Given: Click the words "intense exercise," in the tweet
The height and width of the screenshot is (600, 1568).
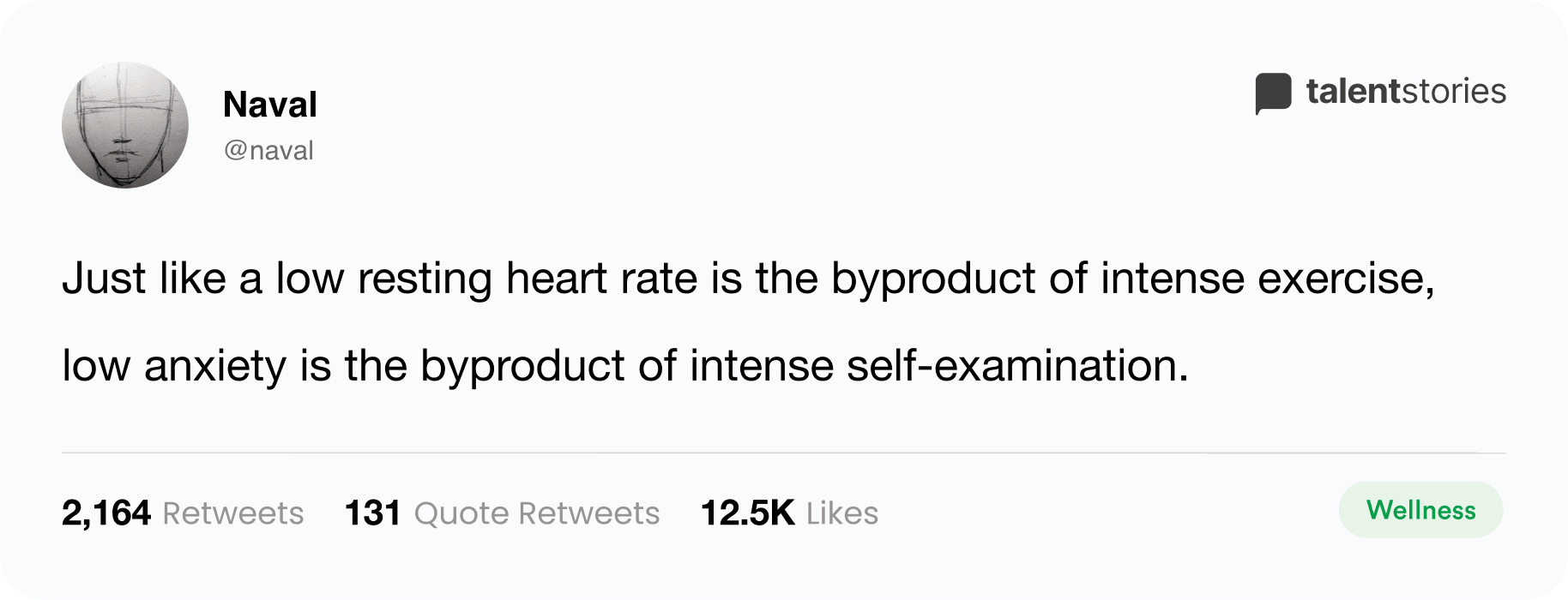Looking at the screenshot, I should point(1268,279).
